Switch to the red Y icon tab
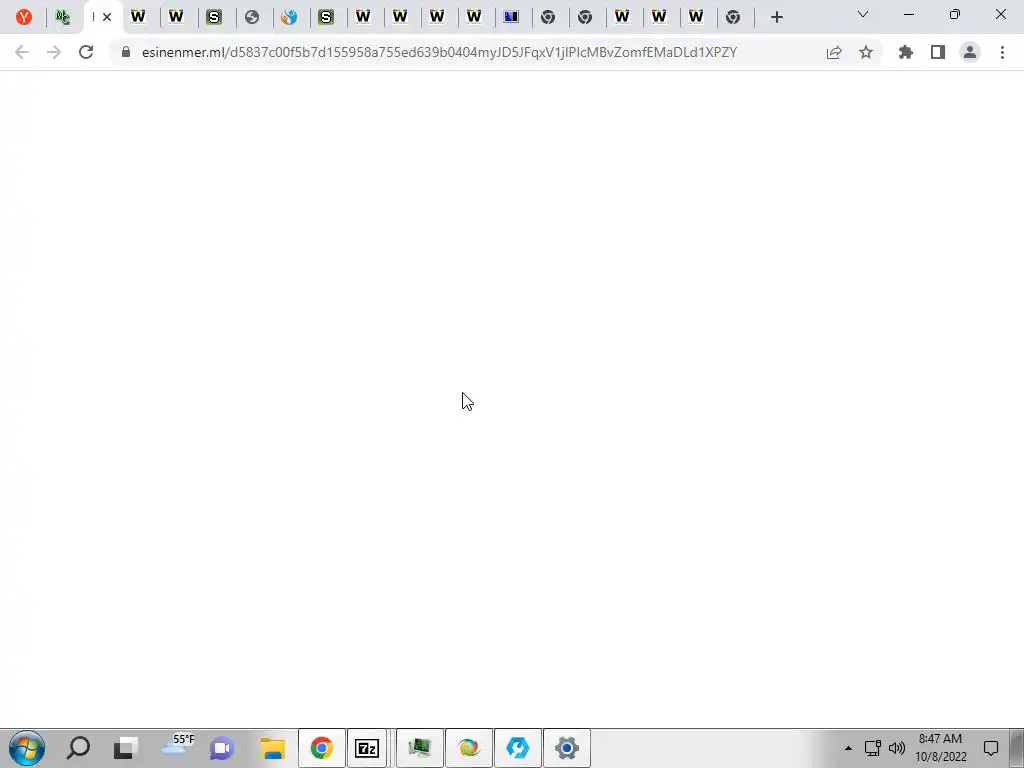Viewport: 1024px width, 768px height. point(24,17)
